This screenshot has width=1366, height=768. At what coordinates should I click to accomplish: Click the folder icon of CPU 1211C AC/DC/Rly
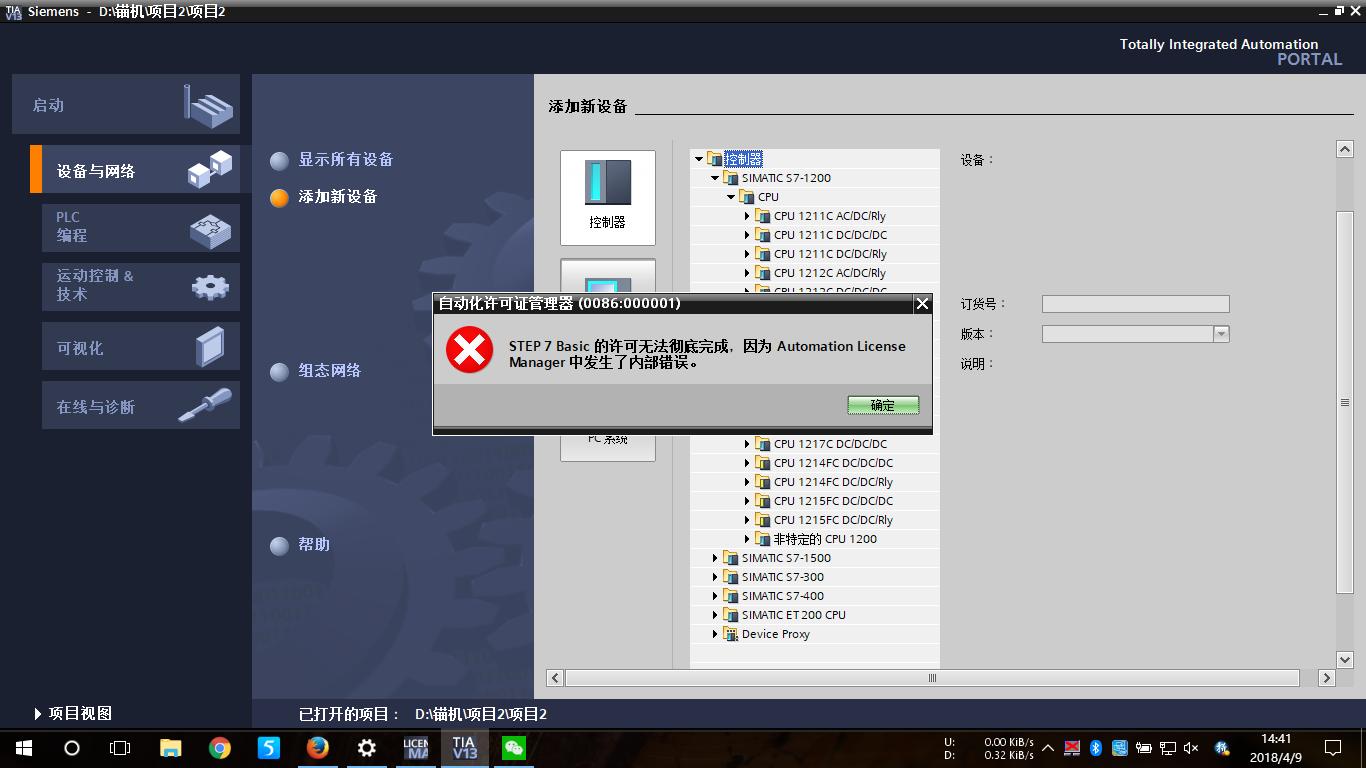point(763,216)
